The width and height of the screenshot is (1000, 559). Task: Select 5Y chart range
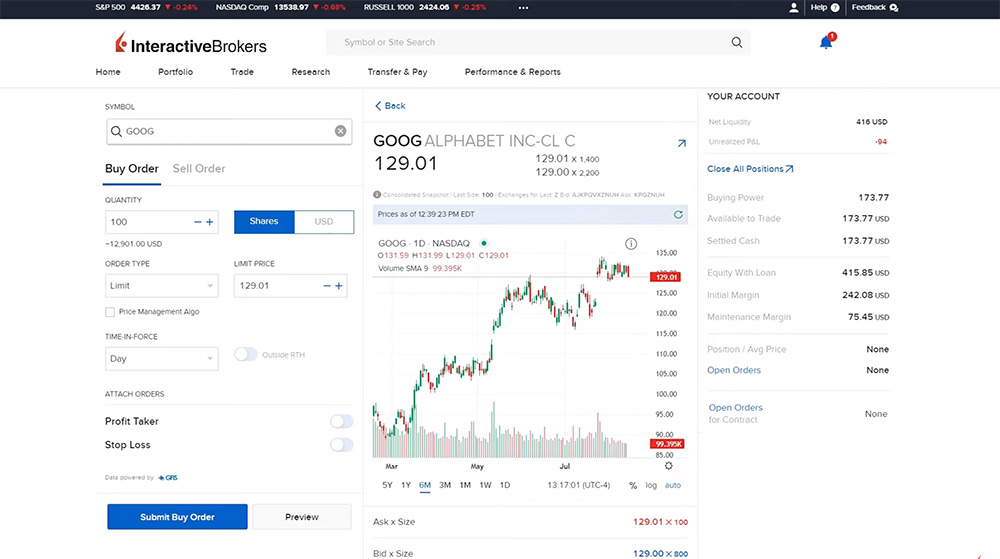[x=387, y=485]
